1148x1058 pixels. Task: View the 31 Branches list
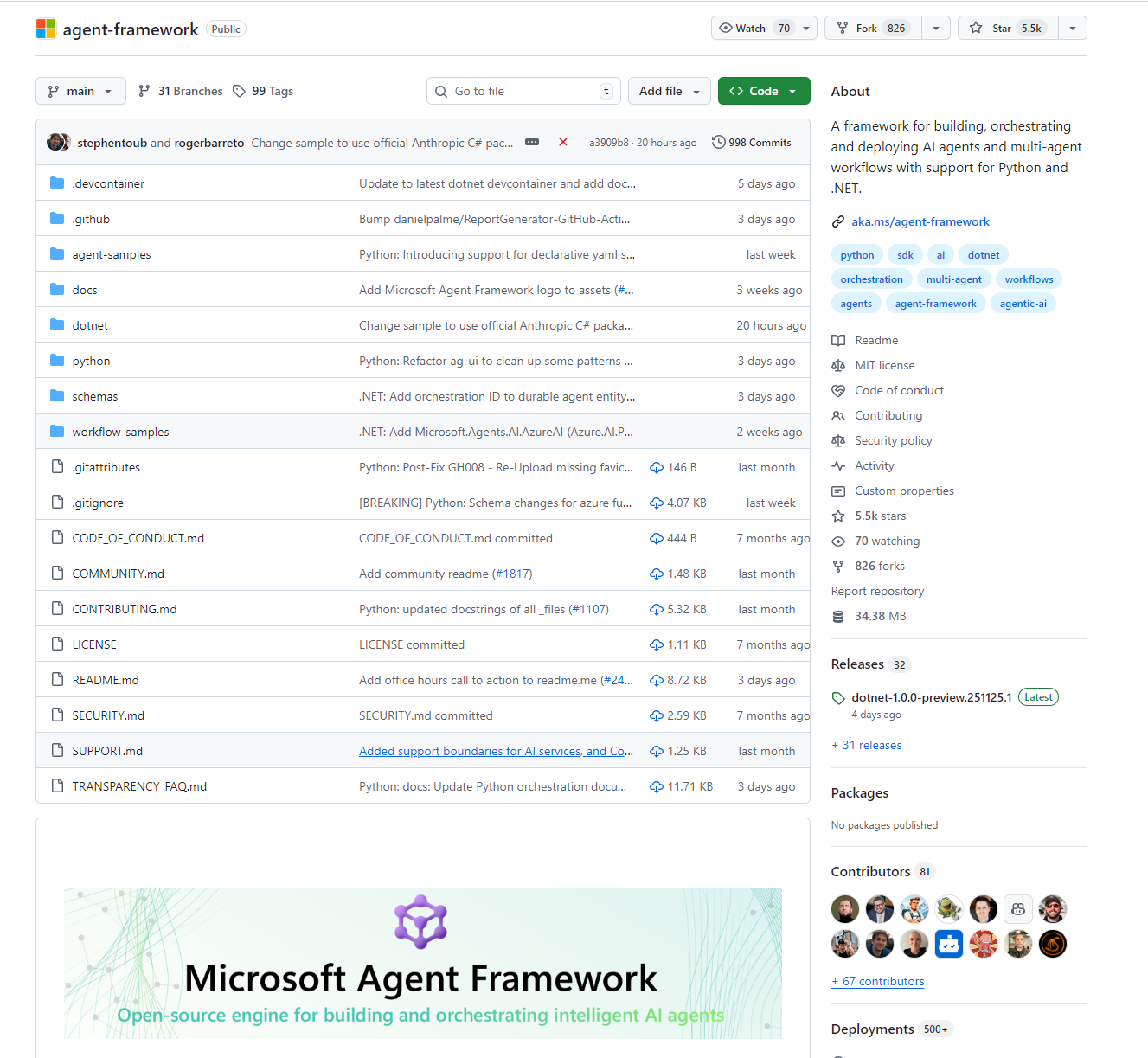[x=181, y=91]
